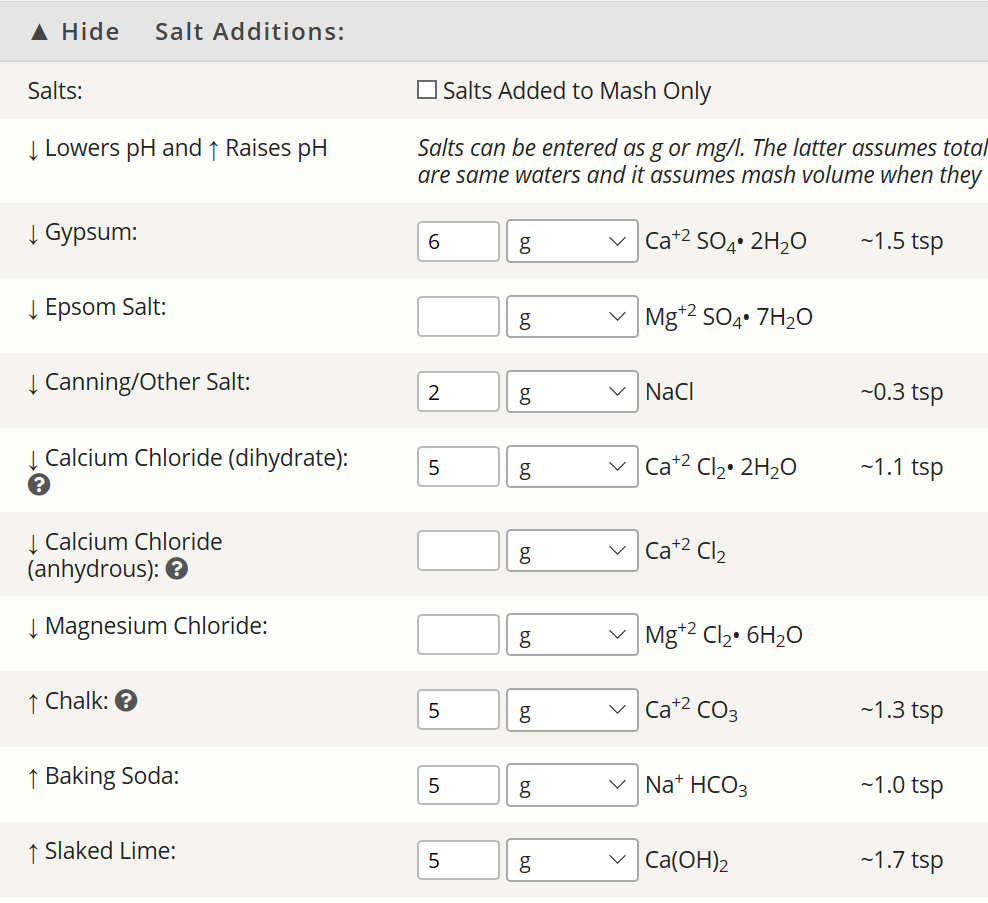This screenshot has height=903, width=988.
Task: Click the Baking Soda amount field
Action: point(458,785)
